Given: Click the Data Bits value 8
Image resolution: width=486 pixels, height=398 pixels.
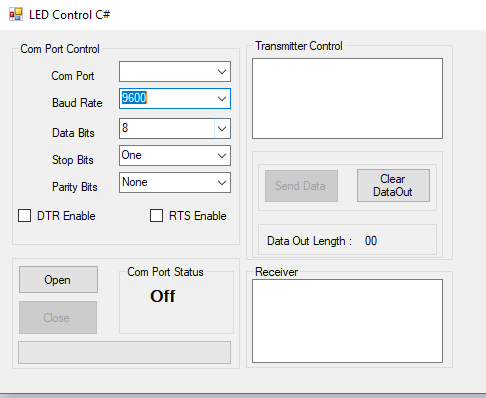Looking at the screenshot, I should (125, 128).
